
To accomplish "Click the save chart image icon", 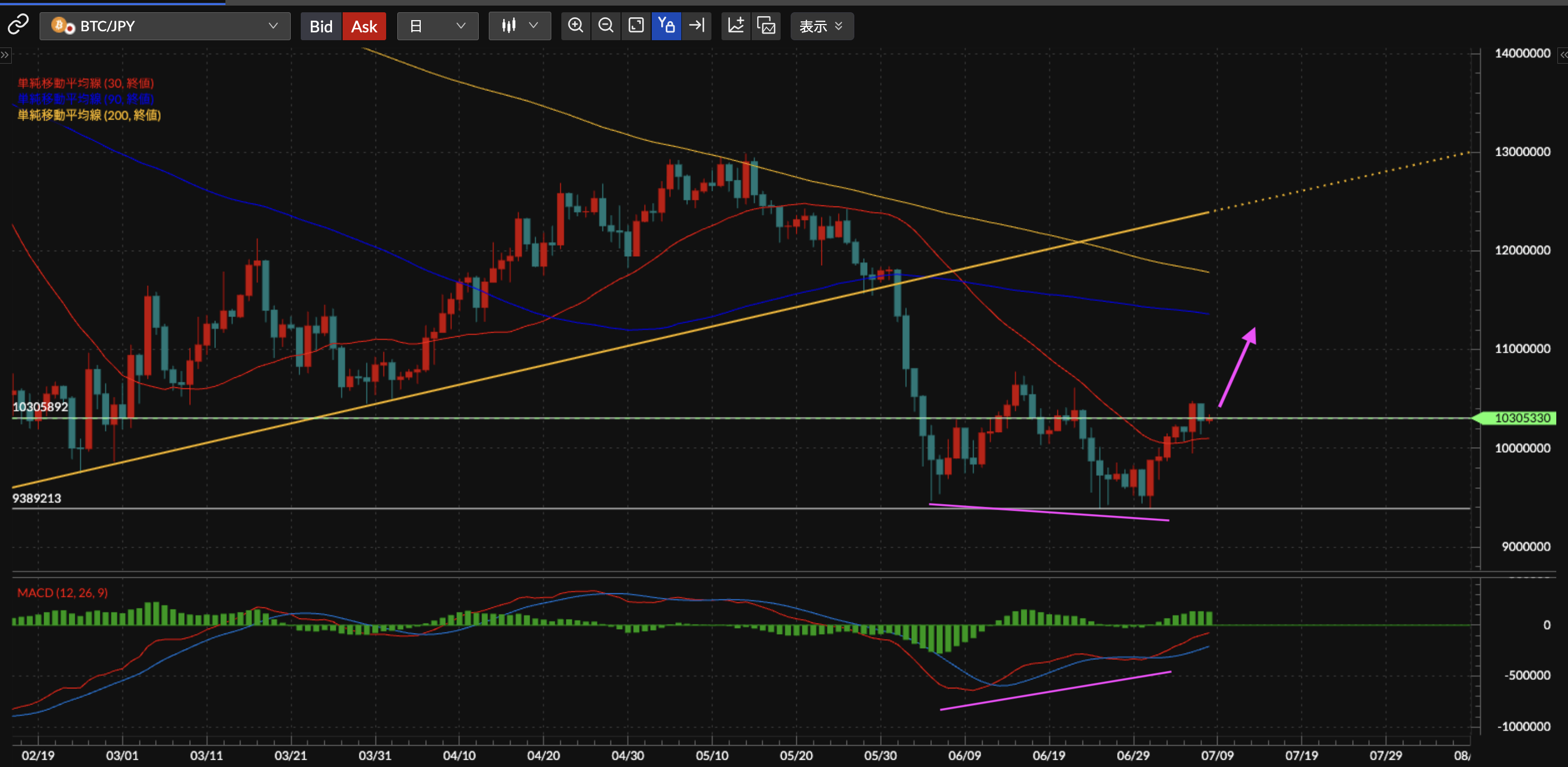I will pos(766,26).
